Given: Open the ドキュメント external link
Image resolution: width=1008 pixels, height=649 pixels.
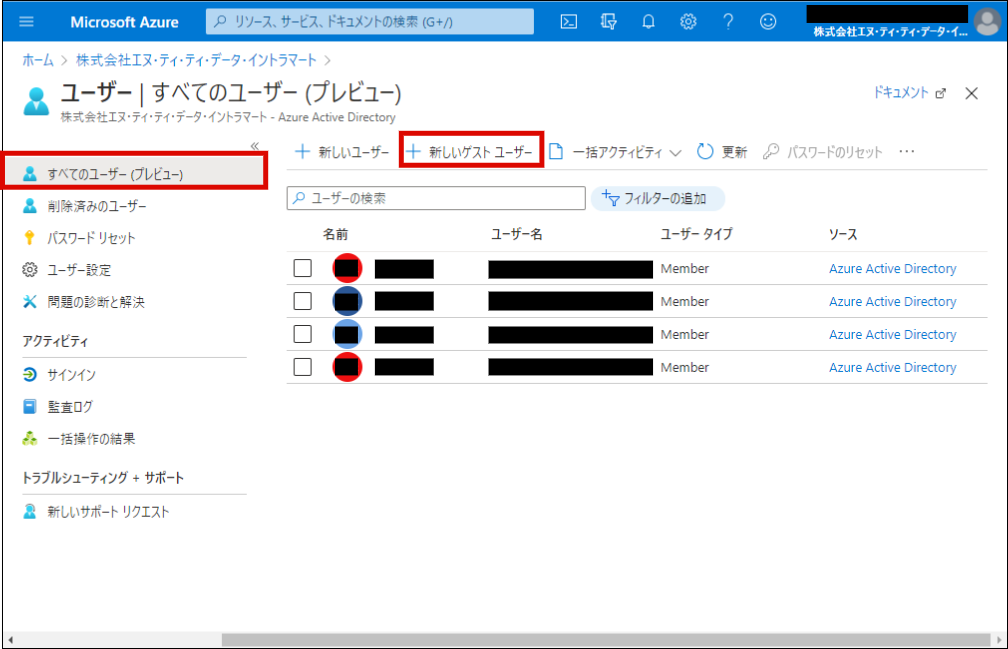Looking at the screenshot, I should pyautogui.click(x=909, y=93).
